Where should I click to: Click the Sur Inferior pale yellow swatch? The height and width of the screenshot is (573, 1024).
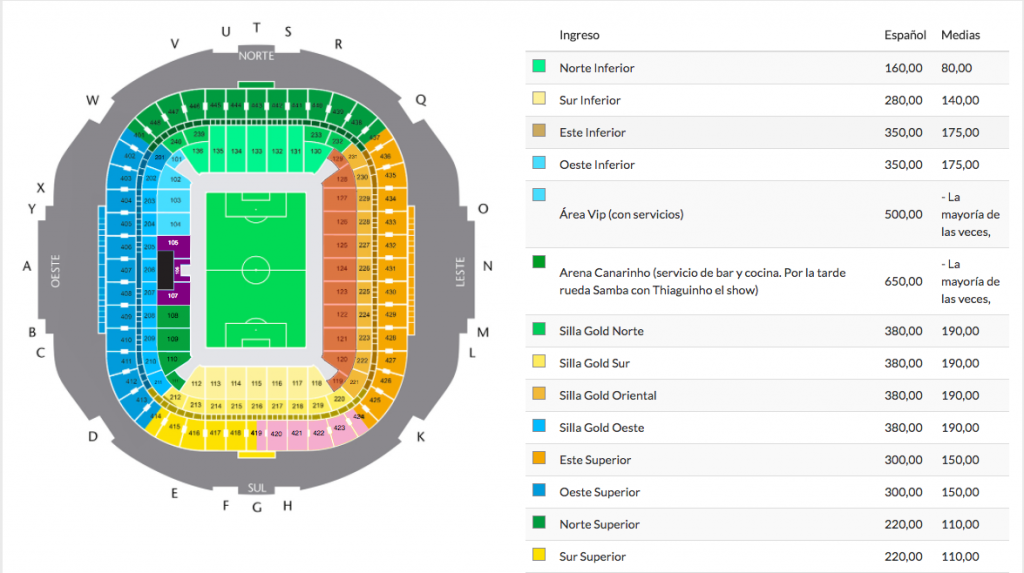click(x=539, y=99)
